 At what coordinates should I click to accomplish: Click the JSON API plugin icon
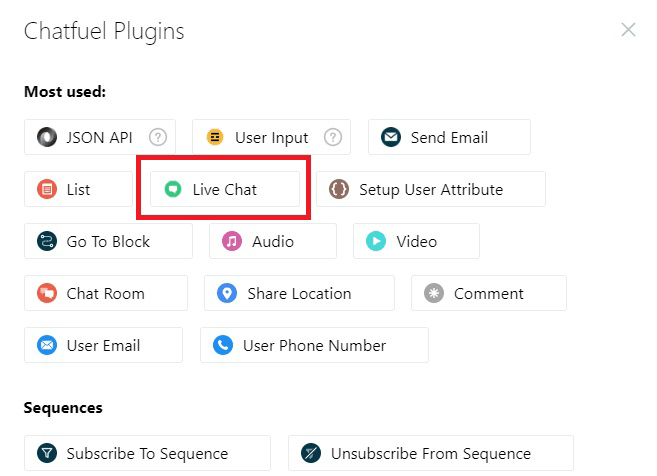pos(47,137)
